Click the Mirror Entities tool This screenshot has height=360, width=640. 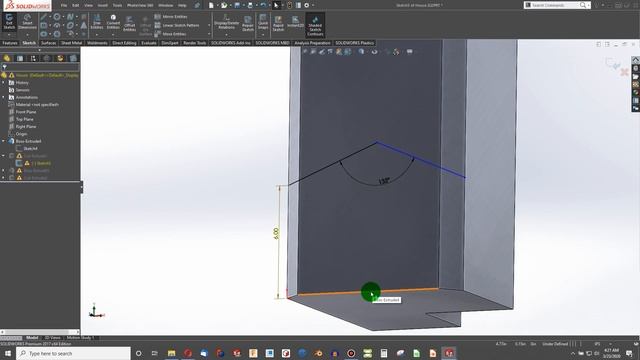171,17
